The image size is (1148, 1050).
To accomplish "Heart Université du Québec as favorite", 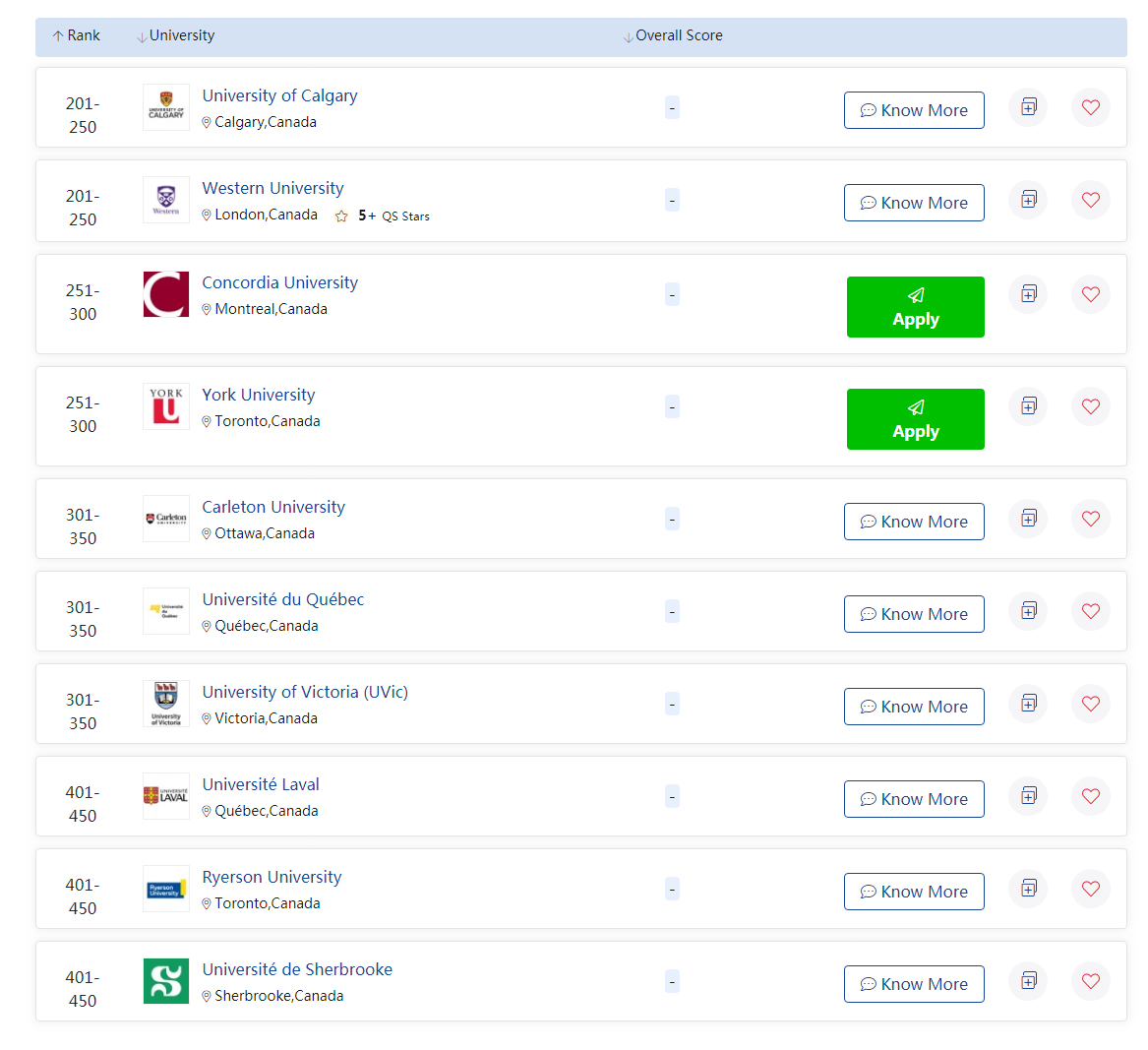I will (1090, 611).
